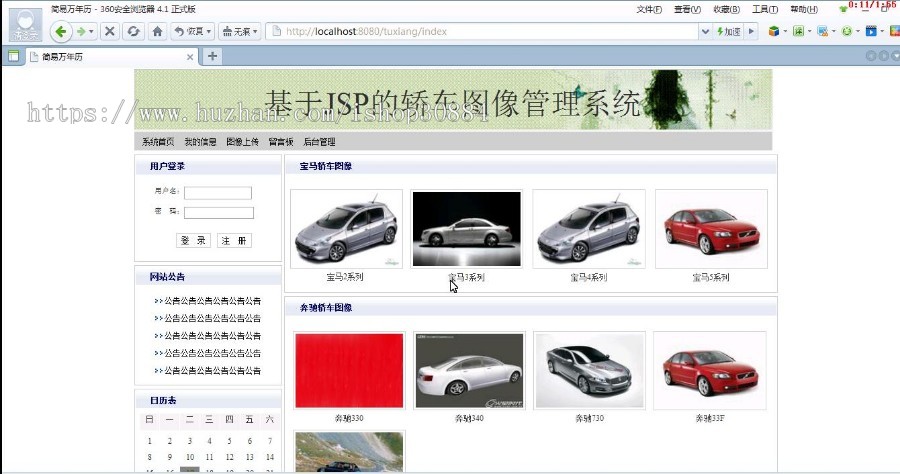
Task: Toggle the sidebar panel icon left of tabs
Action: pyautogui.click(x=13, y=56)
